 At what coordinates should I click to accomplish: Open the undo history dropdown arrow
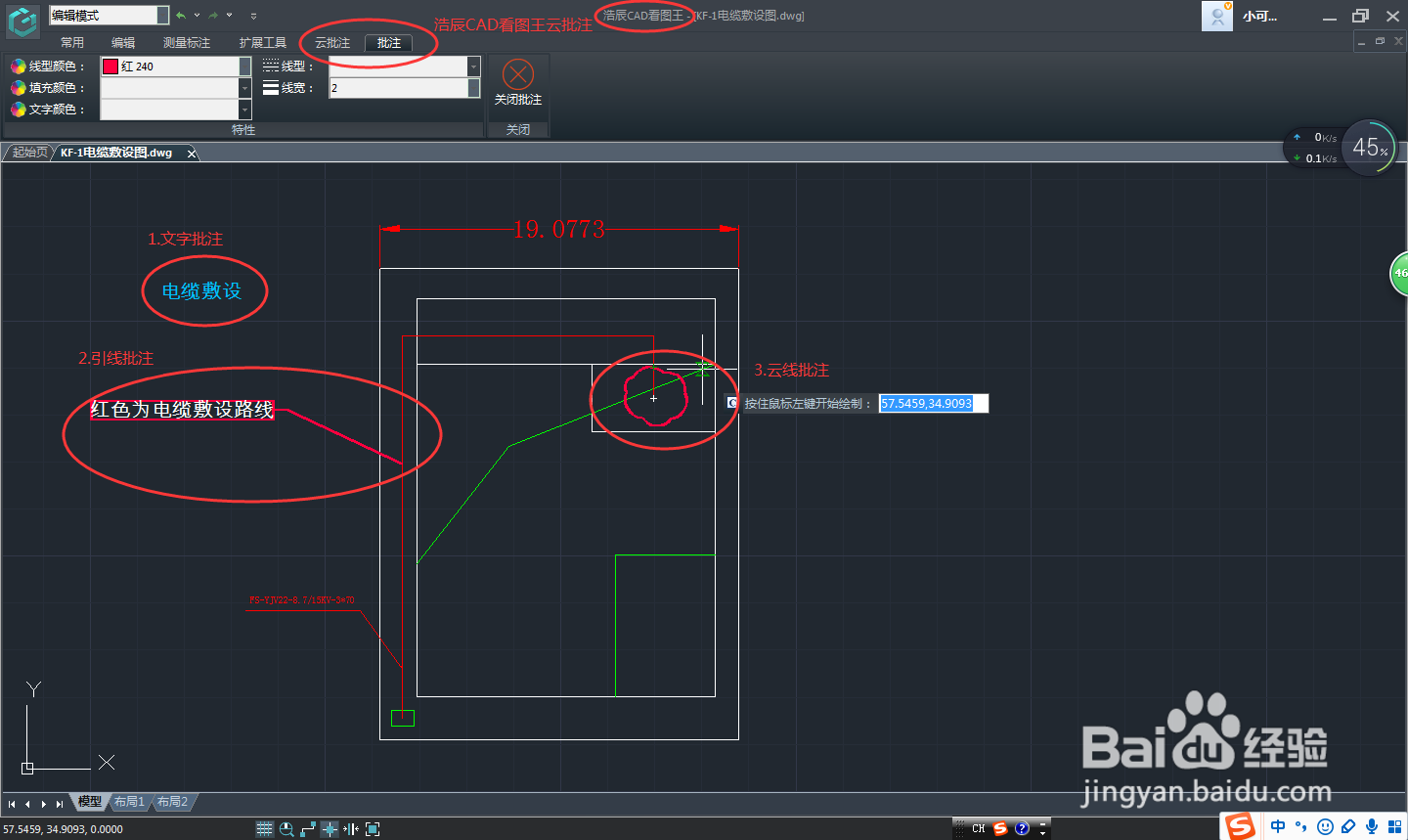197,15
